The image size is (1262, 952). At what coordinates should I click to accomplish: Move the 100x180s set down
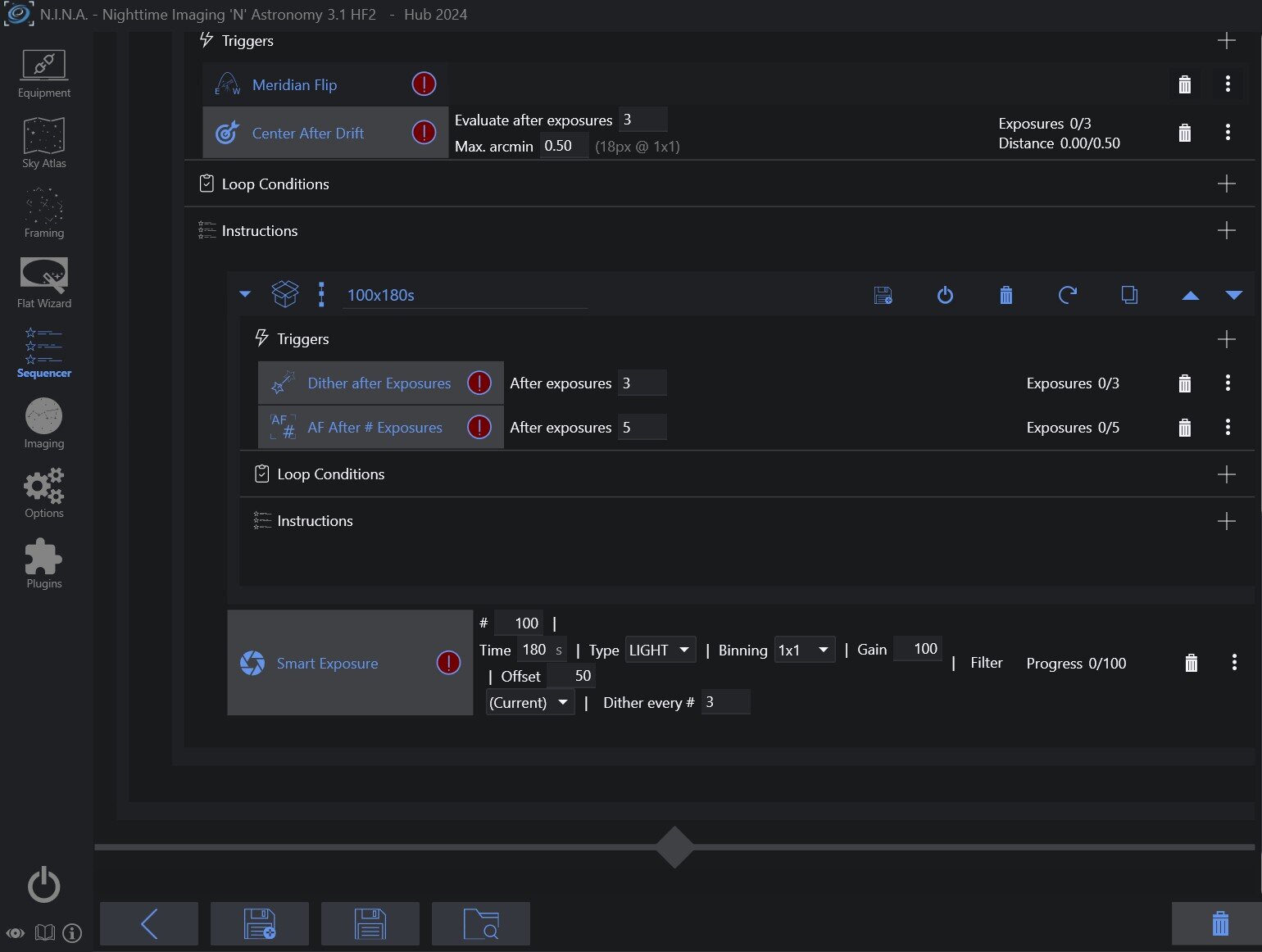[1234, 296]
